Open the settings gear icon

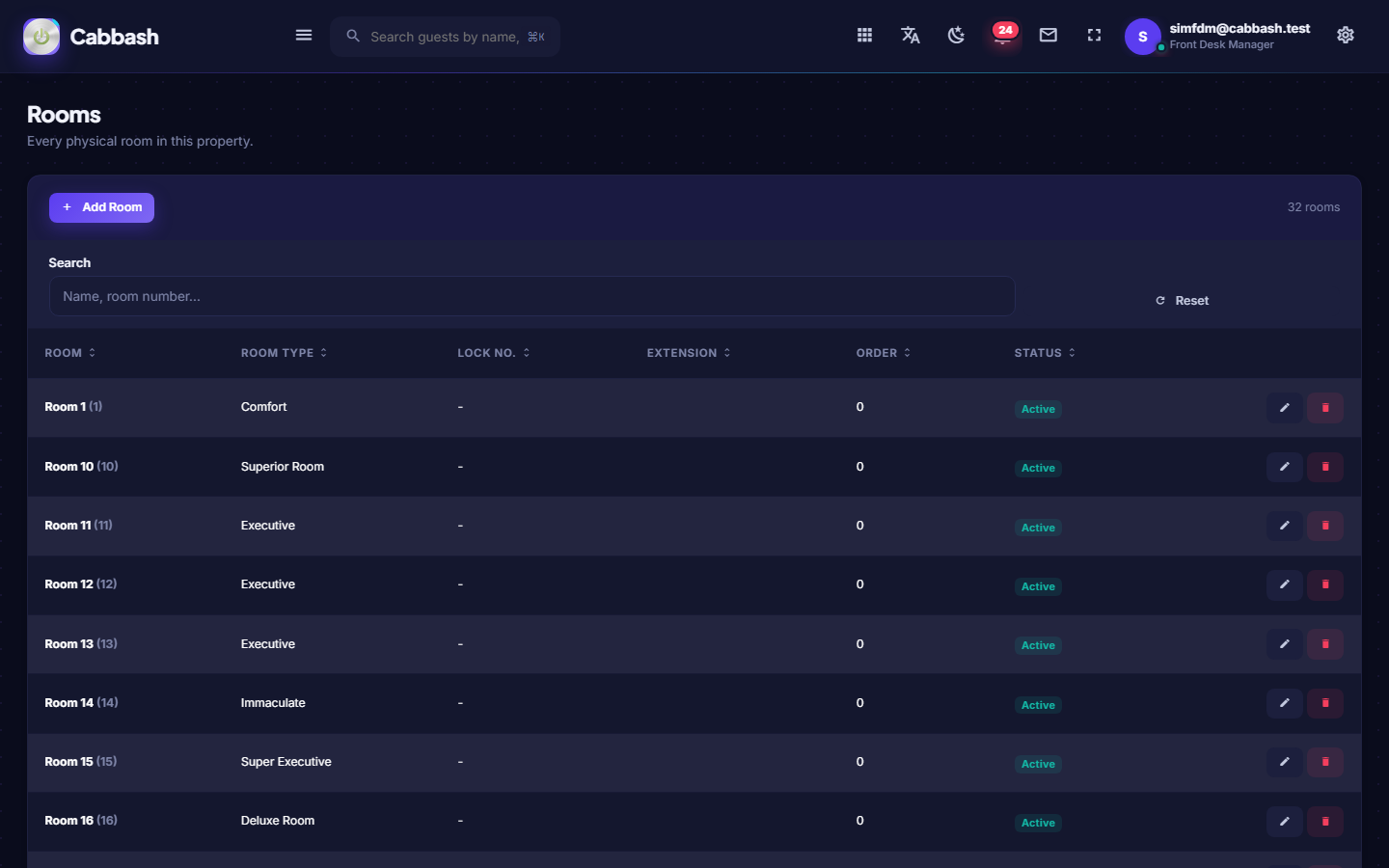click(x=1346, y=36)
